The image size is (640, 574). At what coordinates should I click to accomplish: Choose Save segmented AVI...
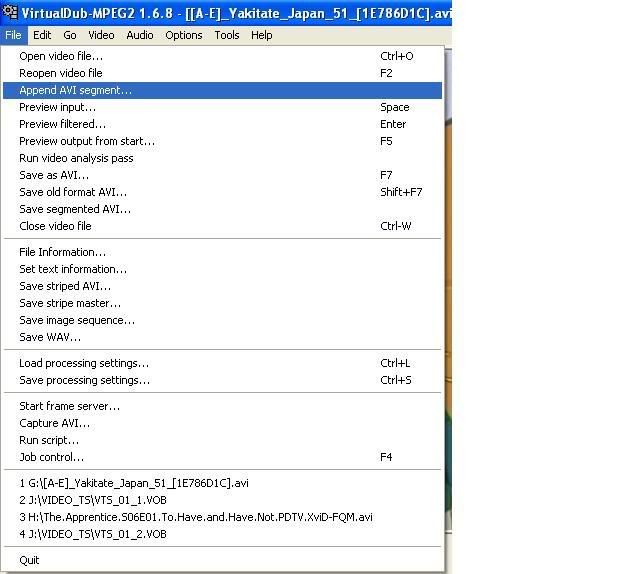222,209
